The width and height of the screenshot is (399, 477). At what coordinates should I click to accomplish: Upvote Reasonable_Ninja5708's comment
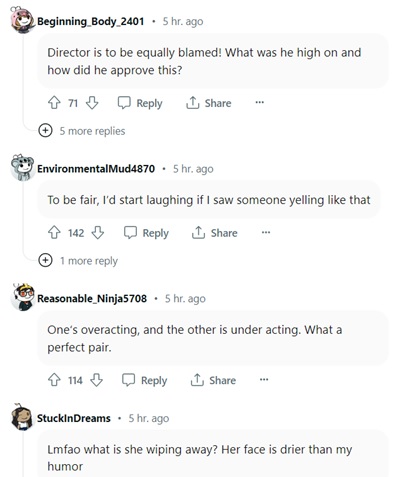tap(54, 380)
